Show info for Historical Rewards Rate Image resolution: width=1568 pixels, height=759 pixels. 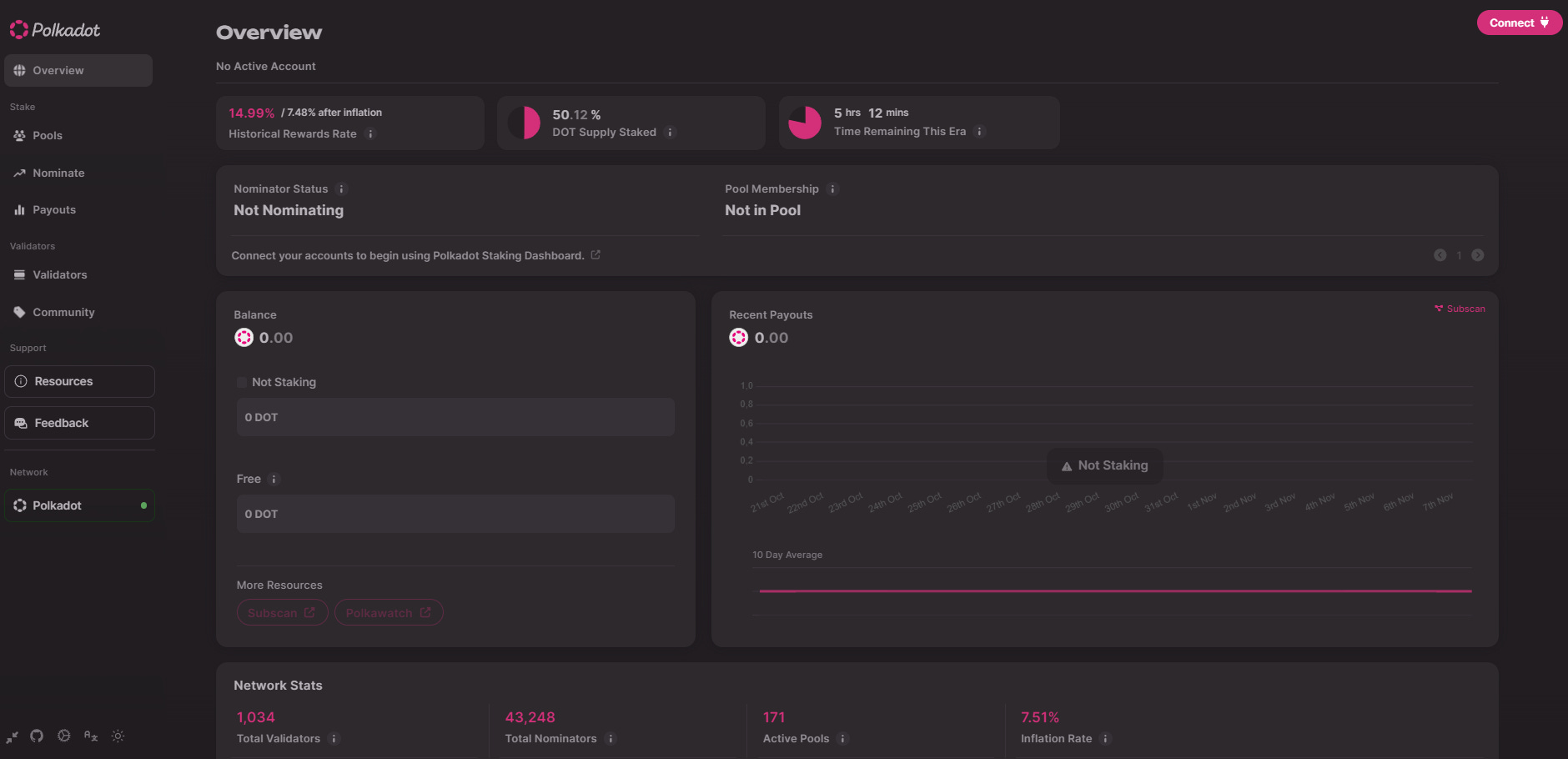(371, 133)
